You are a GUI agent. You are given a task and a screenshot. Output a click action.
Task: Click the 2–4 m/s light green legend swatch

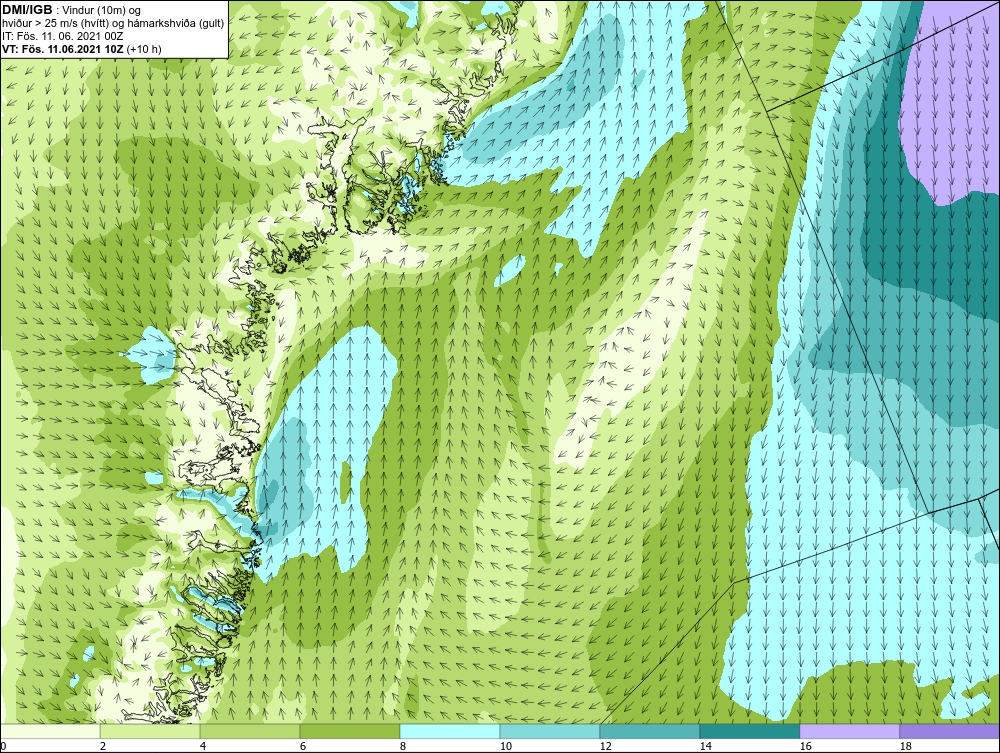pyautogui.click(x=150, y=731)
